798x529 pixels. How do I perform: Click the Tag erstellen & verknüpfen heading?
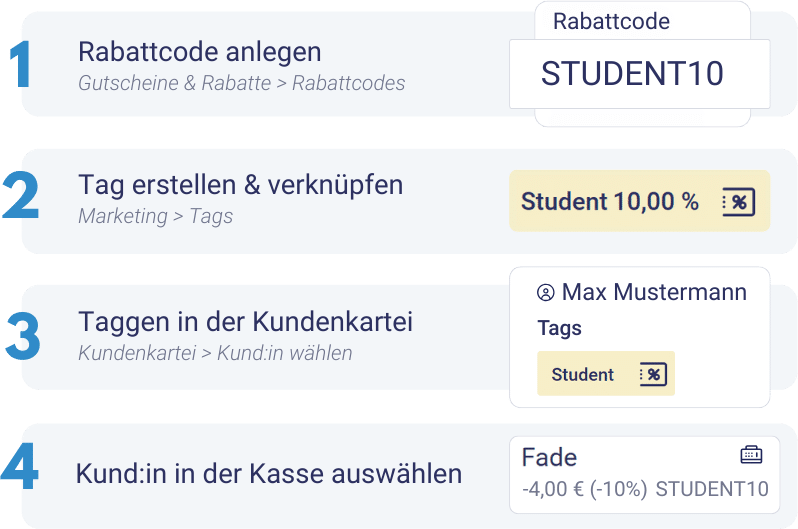coord(241,185)
